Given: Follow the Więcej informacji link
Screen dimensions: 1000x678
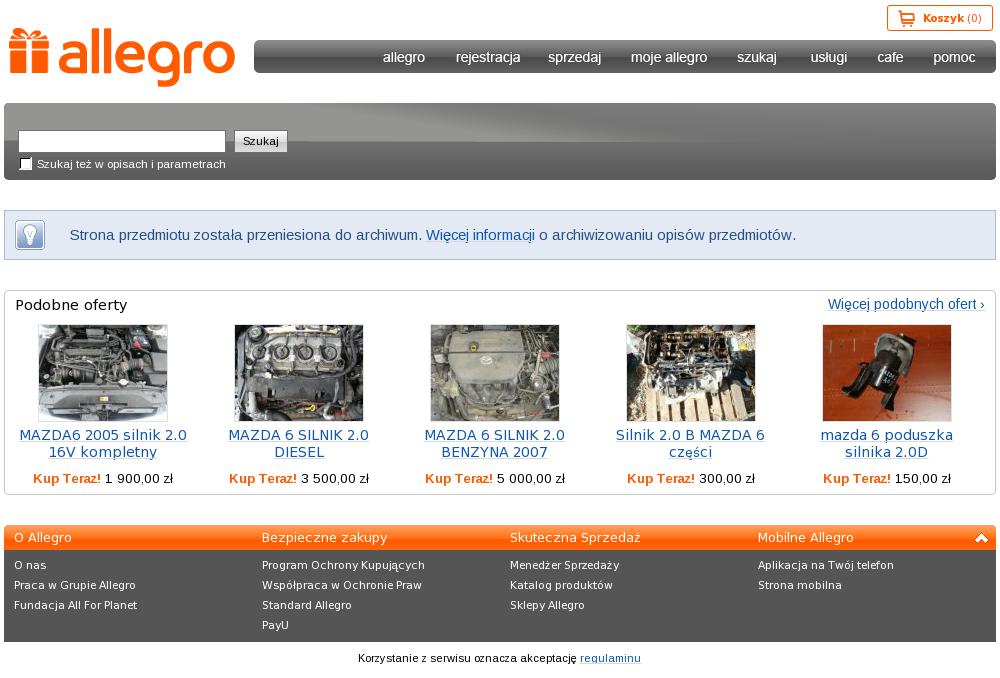Looking at the screenshot, I should tap(480, 235).
